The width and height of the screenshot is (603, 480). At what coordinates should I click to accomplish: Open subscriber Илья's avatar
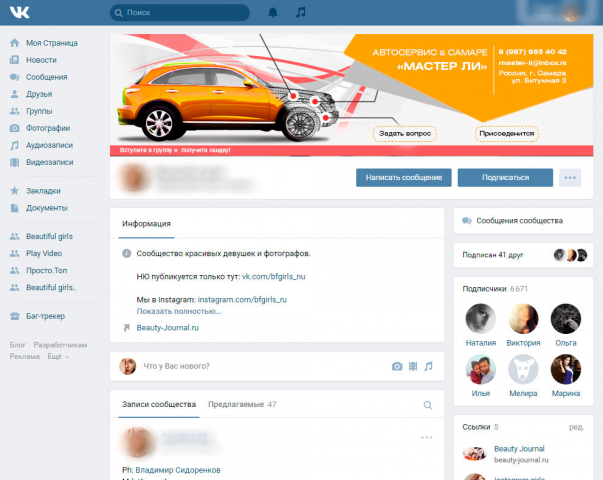pos(481,369)
